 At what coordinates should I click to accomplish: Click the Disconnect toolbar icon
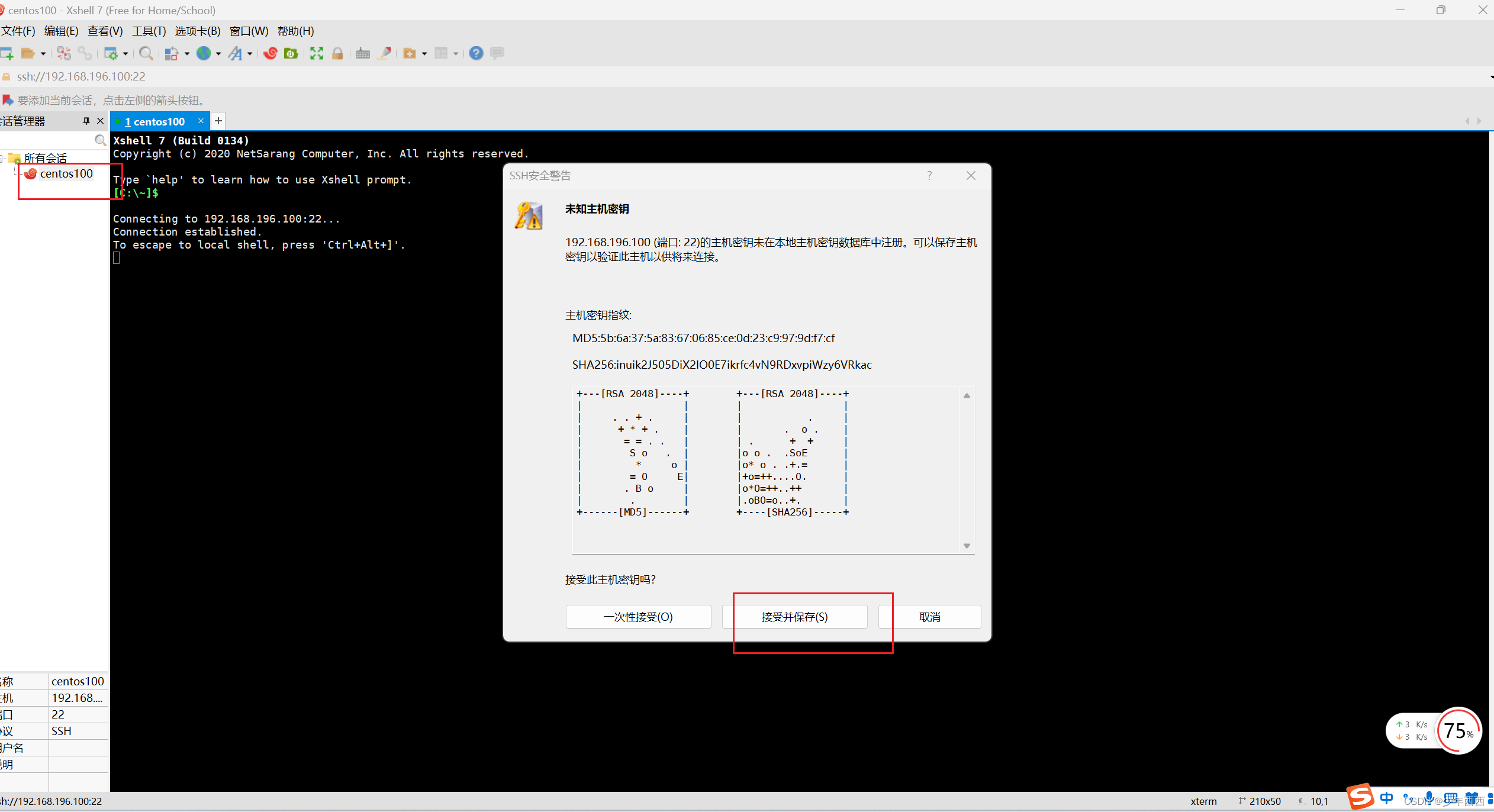[x=64, y=54]
